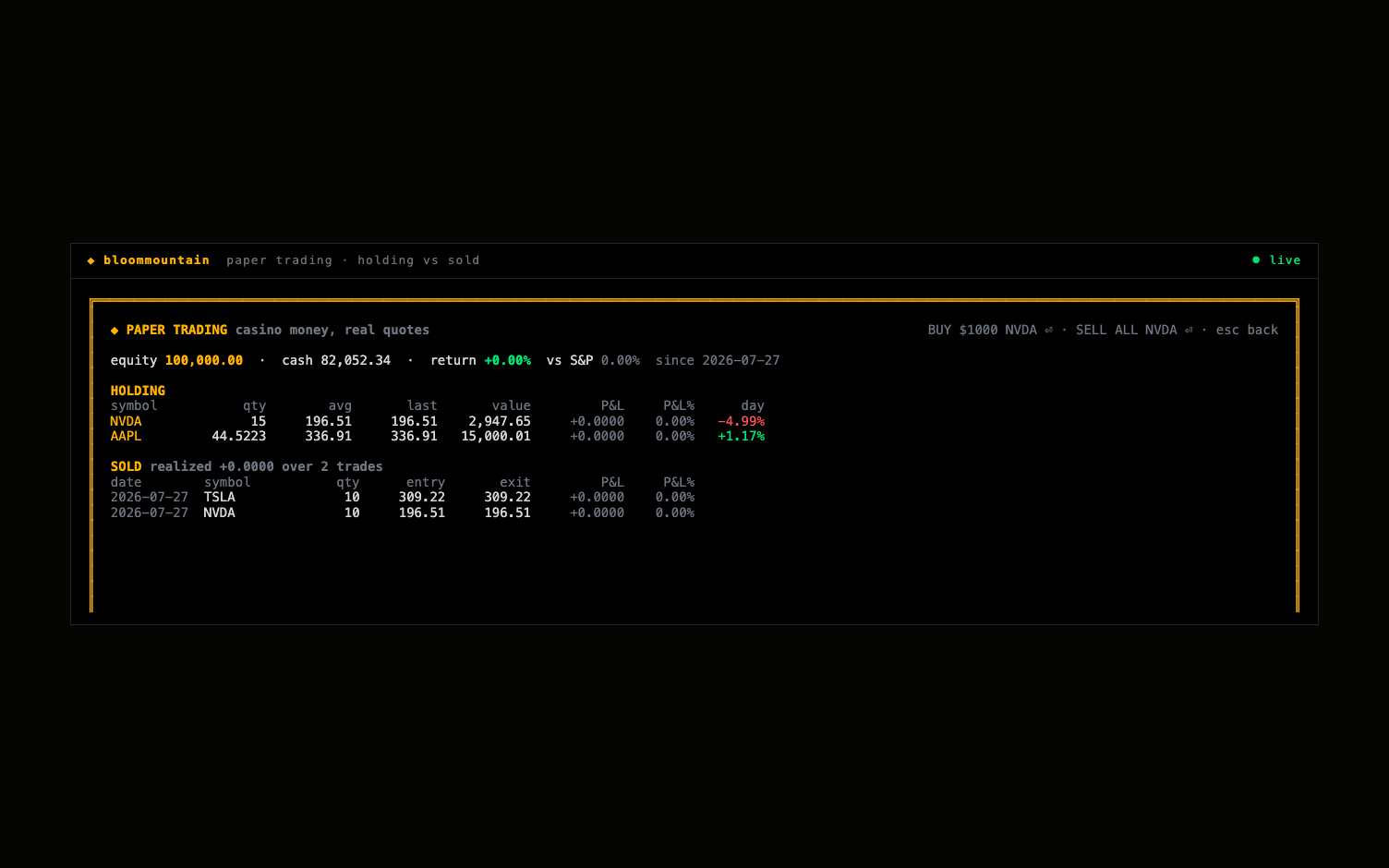Image resolution: width=1389 pixels, height=868 pixels.
Task: Click the NVDA sold trade symbol
Action: [220, 513]
